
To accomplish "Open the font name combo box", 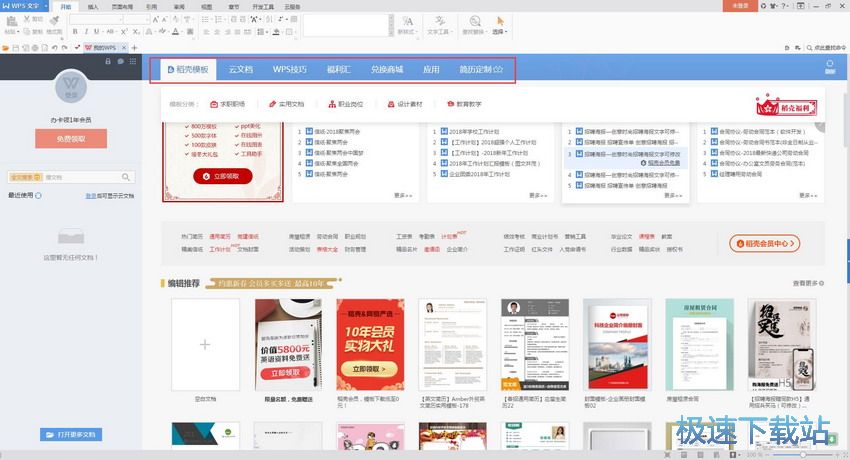I will pos(96,20).
